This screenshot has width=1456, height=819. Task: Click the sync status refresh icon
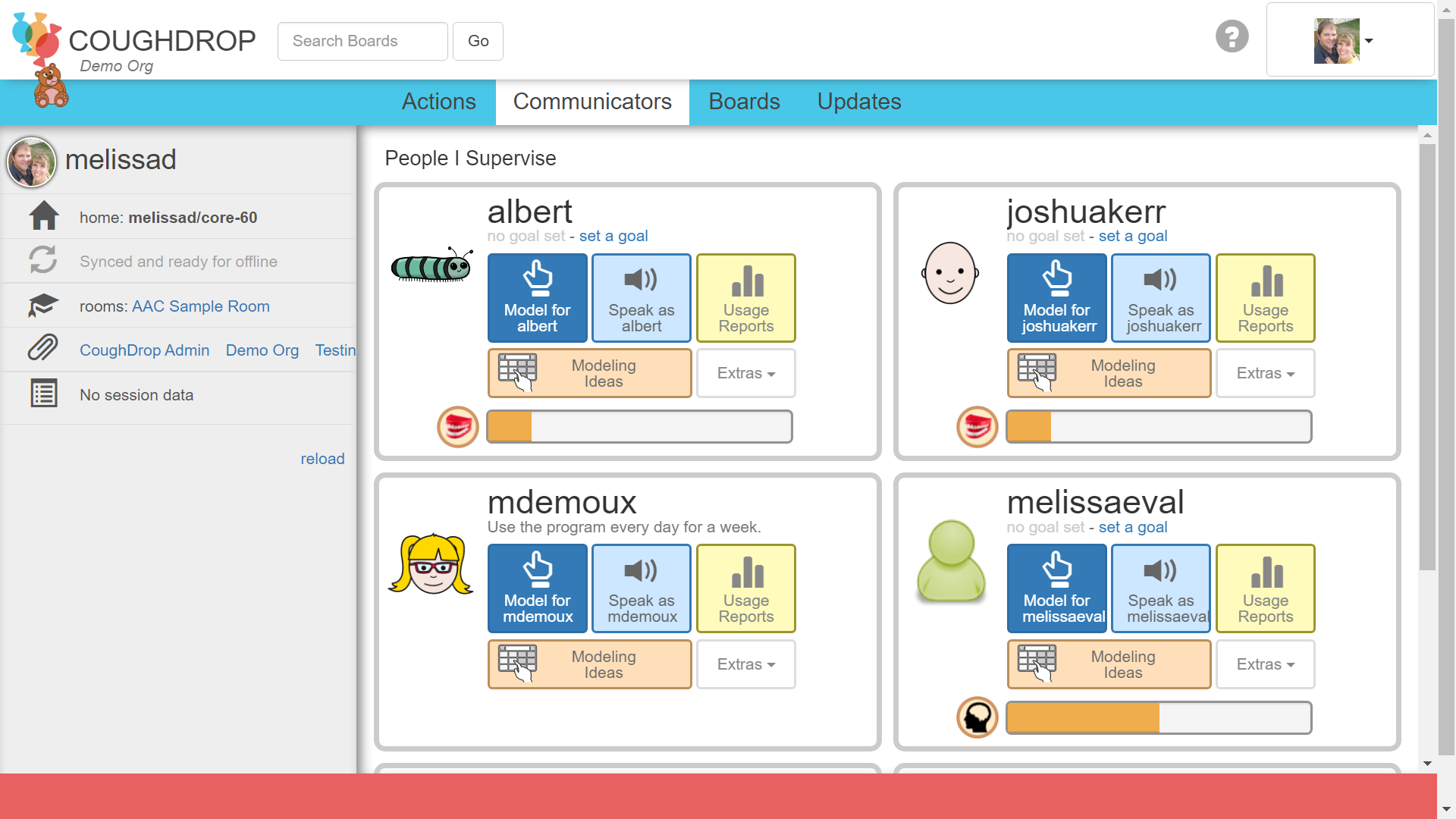(43, 260)
